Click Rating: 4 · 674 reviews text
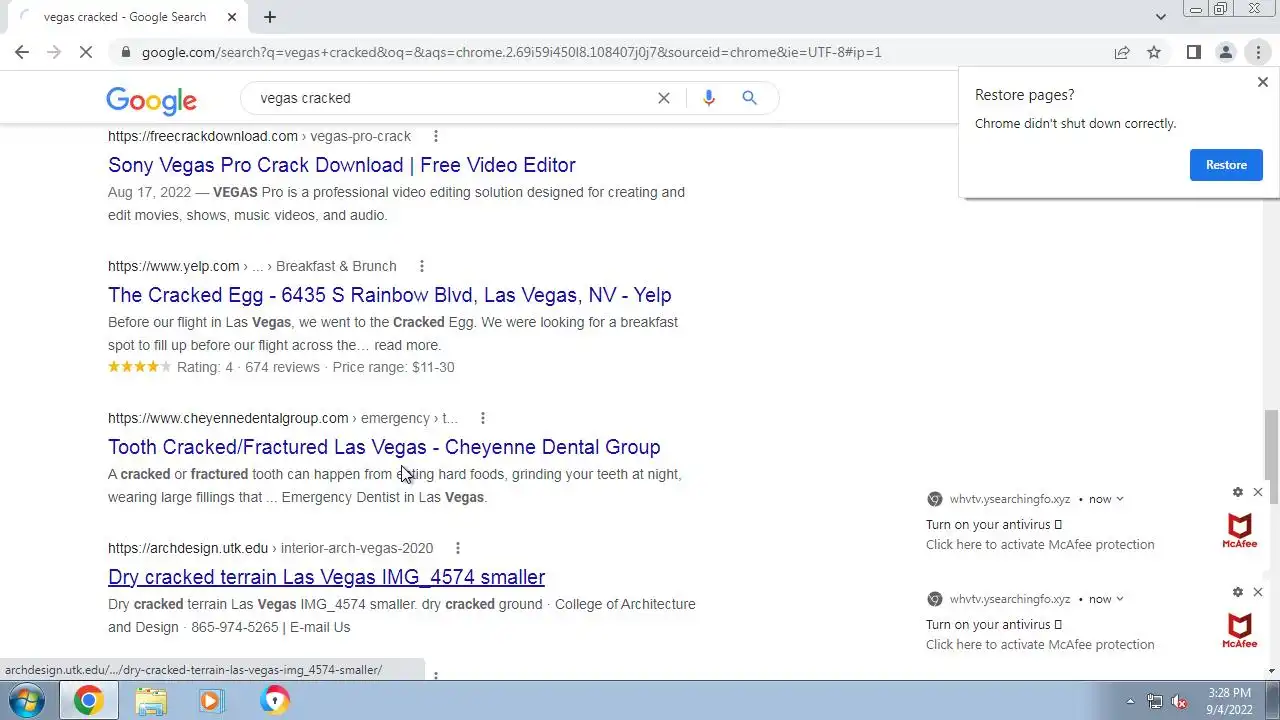This screenshot has width=1280, height=720. coord(248,367)
